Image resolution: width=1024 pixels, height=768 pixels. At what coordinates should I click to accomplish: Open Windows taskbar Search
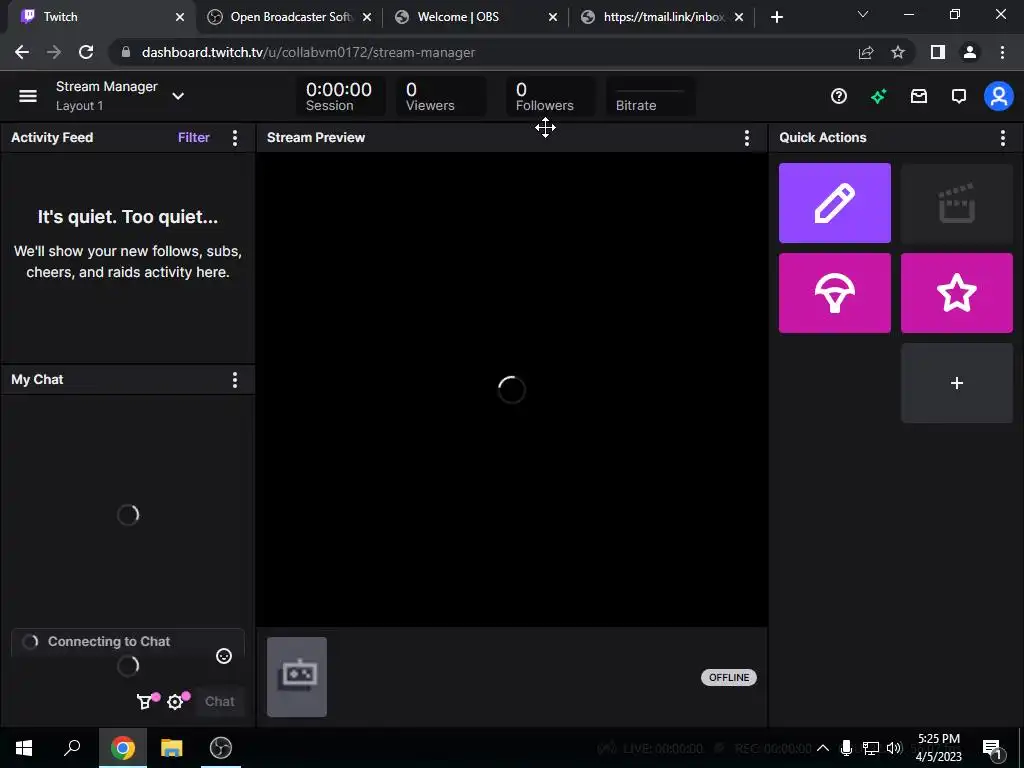72,748
